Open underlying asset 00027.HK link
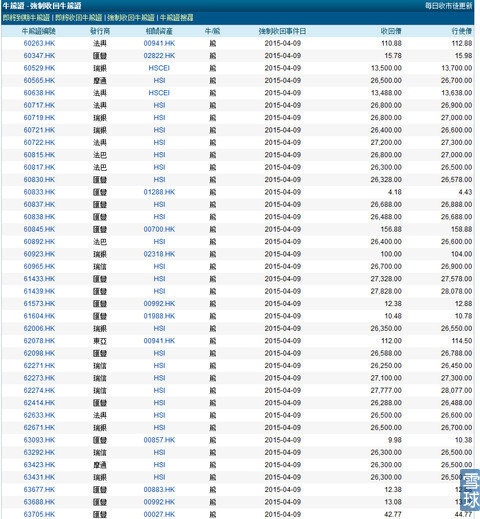Image resolution: width=480 pixels, height=519 pixels. coord(159,514)
